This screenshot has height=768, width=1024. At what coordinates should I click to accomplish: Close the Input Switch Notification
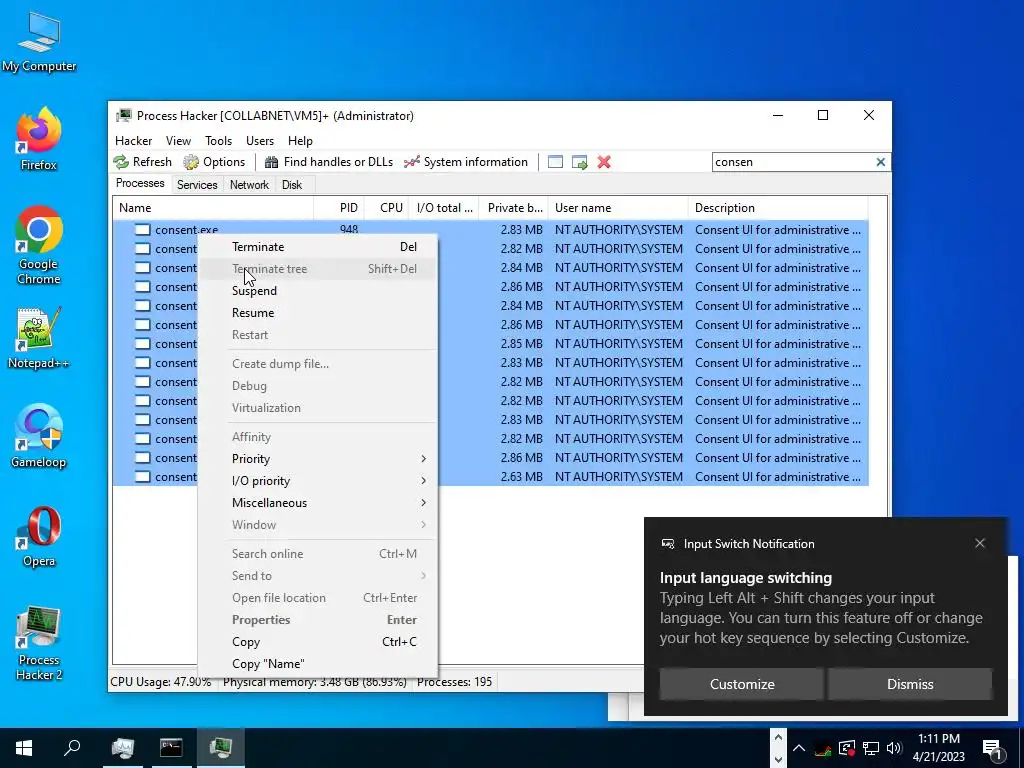(x=980, y=543)
